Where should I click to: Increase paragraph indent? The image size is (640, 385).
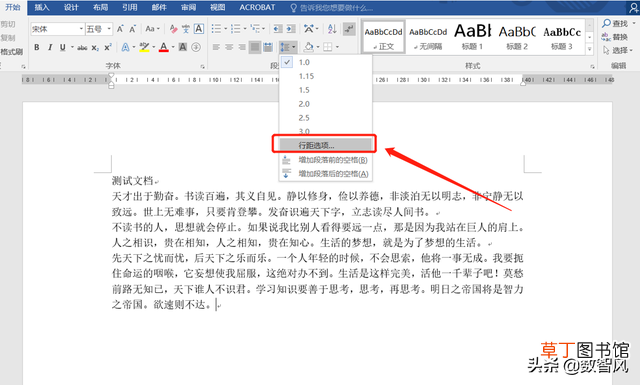click(x=291, y=29)
